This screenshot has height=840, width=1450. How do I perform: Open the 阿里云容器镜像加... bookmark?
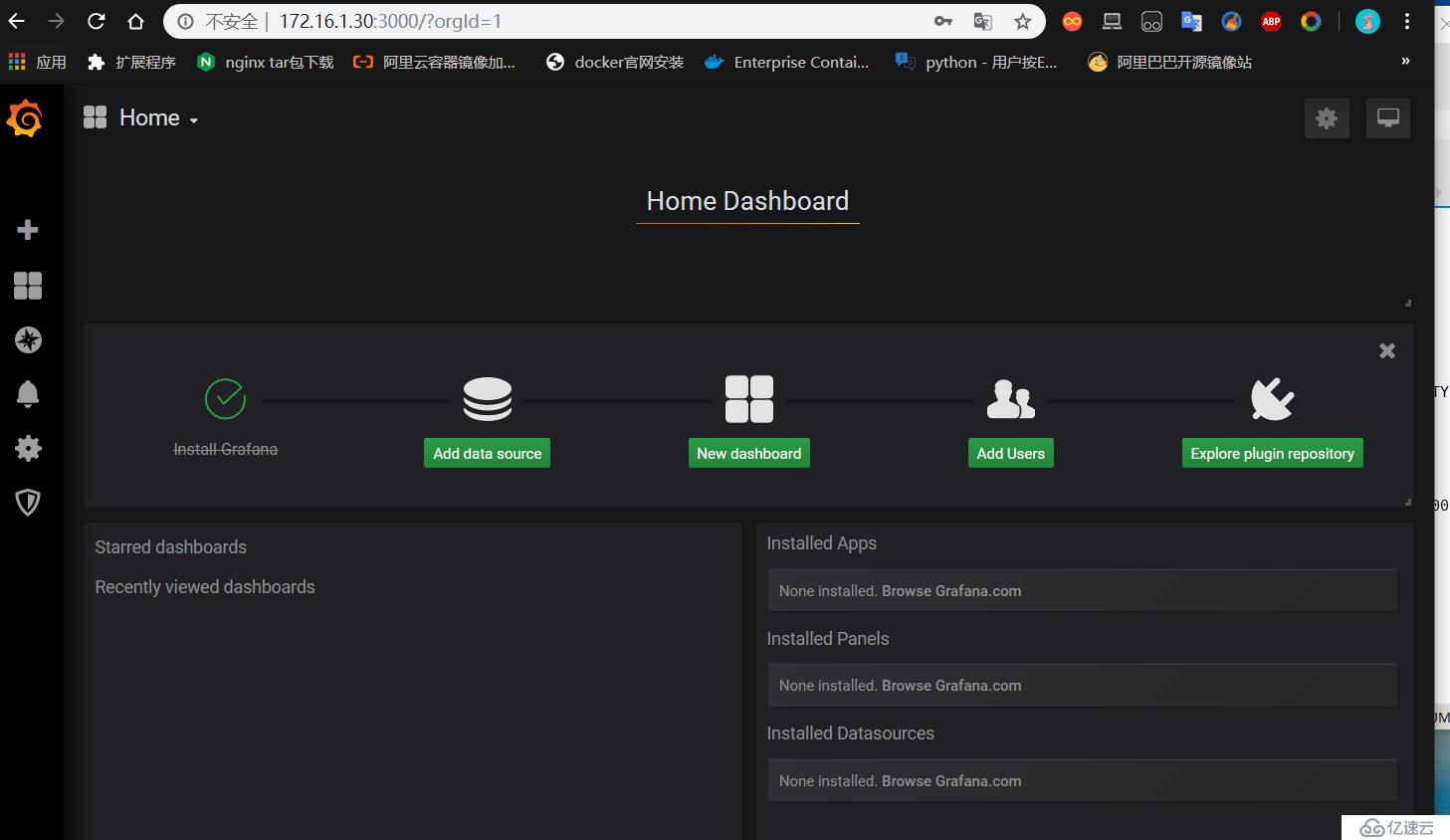(435, 62)
